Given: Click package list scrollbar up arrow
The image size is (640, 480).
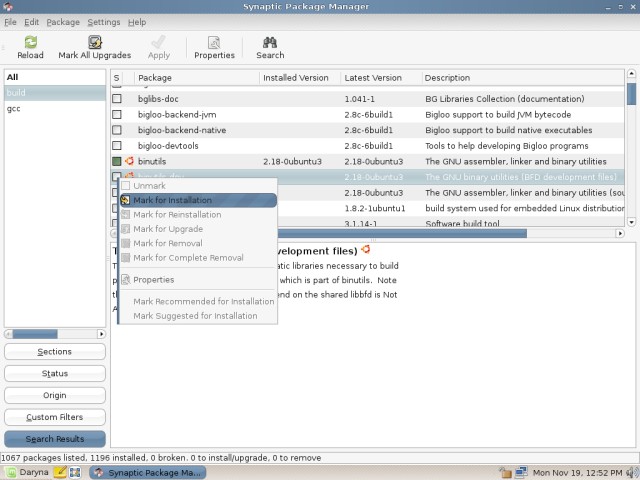Looking at the screenshot, I should (x=631, y=74).
